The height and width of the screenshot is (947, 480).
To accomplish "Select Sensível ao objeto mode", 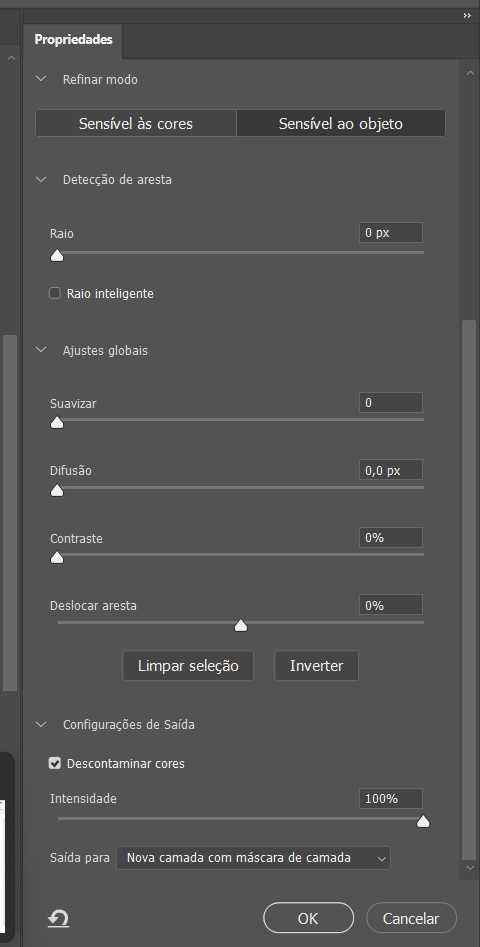I will 341,124.
